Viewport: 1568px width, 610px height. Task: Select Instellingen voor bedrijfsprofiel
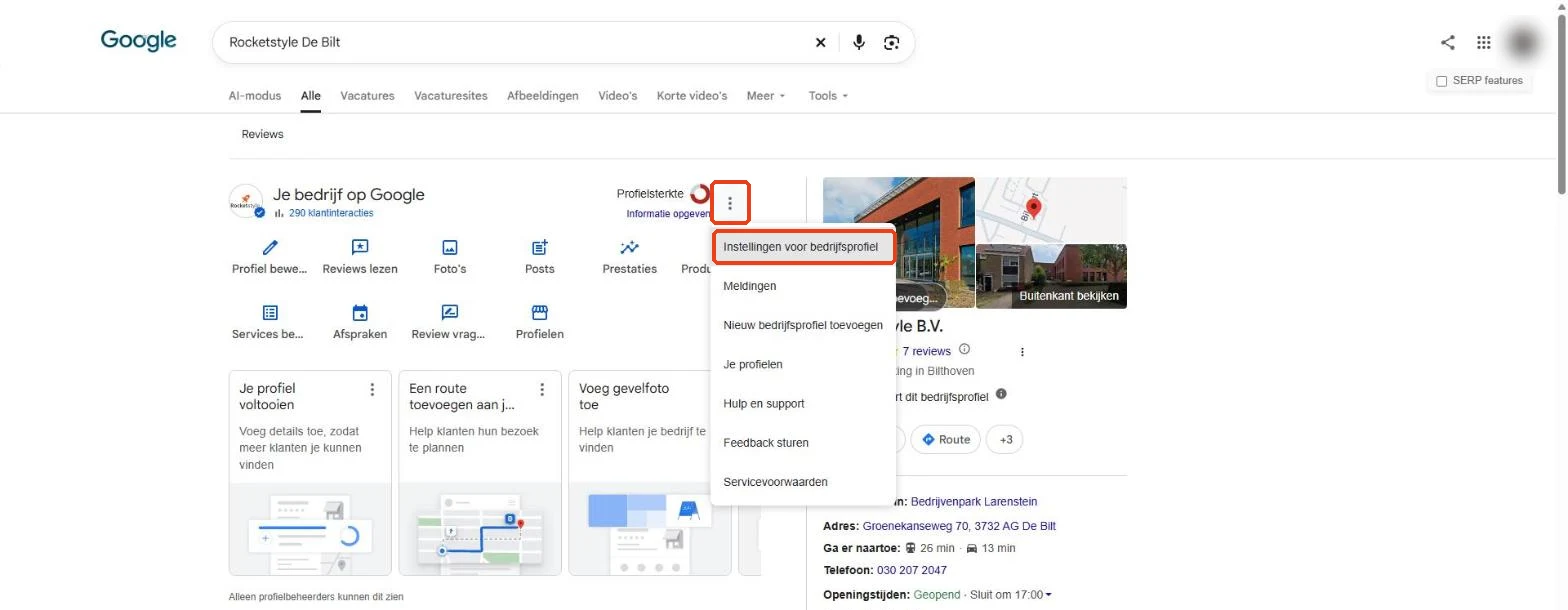coord(803,246)
